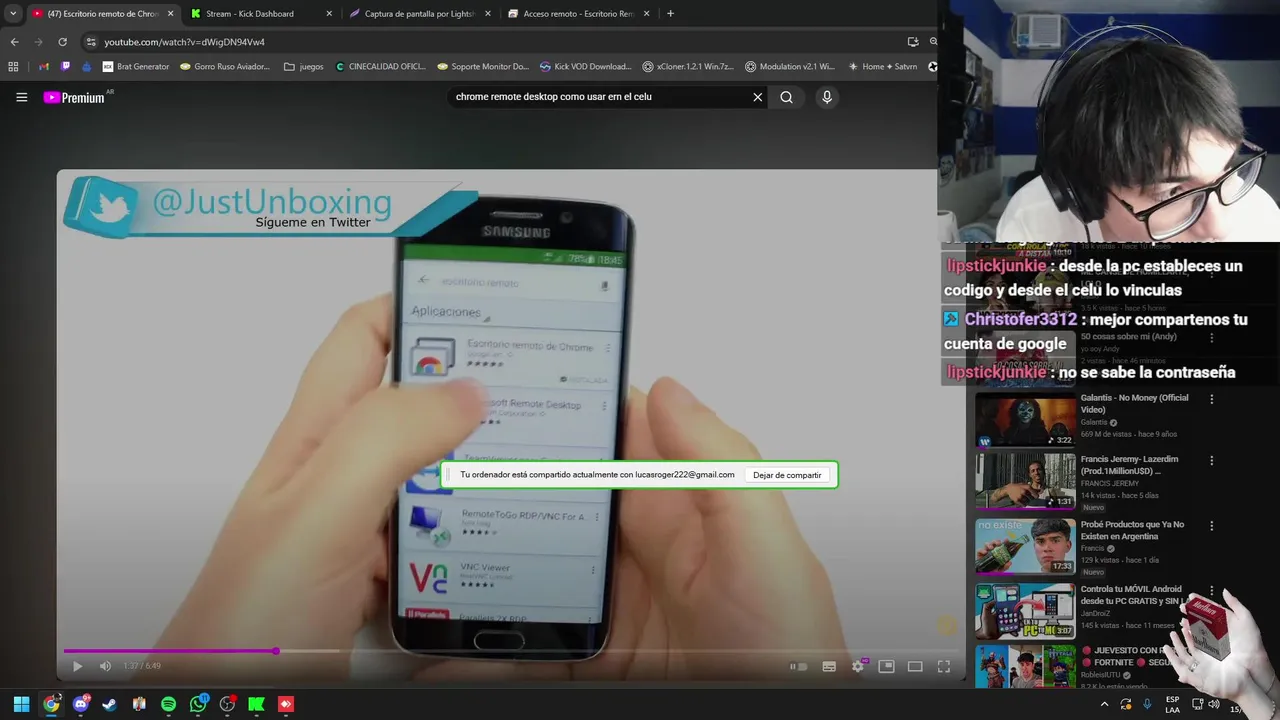Open the Windows Start menu

pos(21,704)
